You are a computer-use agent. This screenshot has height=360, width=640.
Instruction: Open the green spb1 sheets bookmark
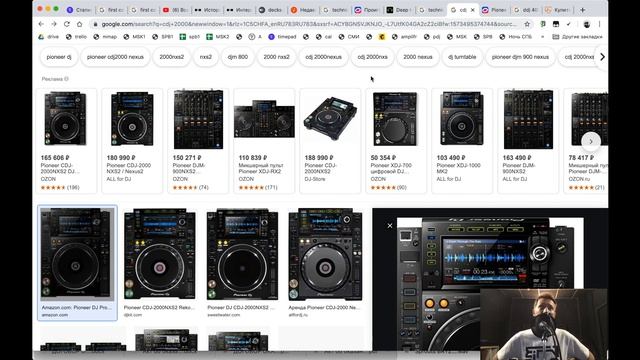click(x=190, y=37)
